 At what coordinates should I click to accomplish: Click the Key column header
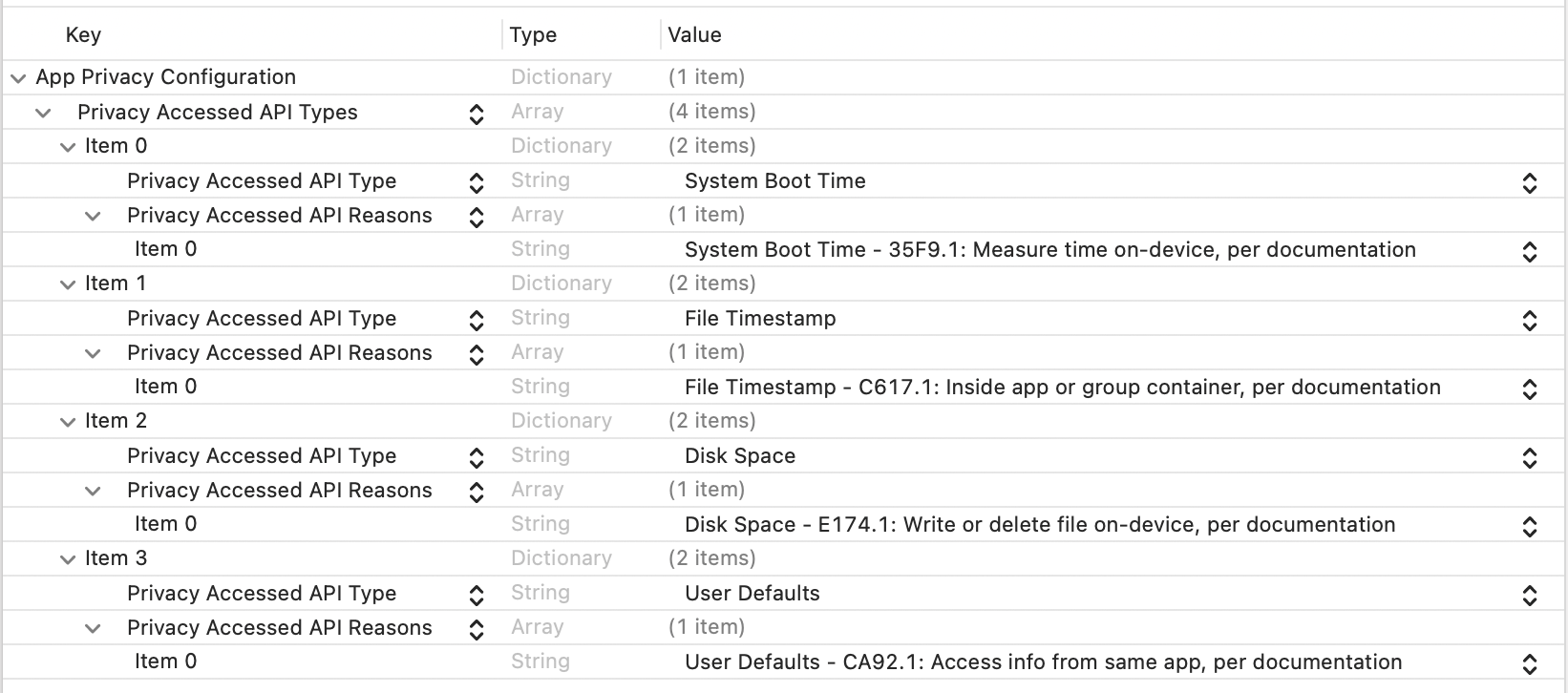point(83,35)
